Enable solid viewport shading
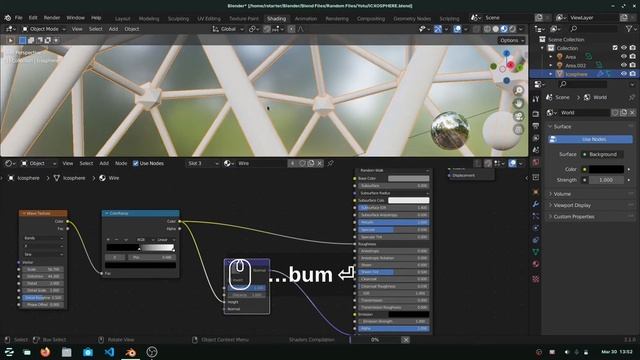This screenshot has height=360, width=640. point(496,29)
